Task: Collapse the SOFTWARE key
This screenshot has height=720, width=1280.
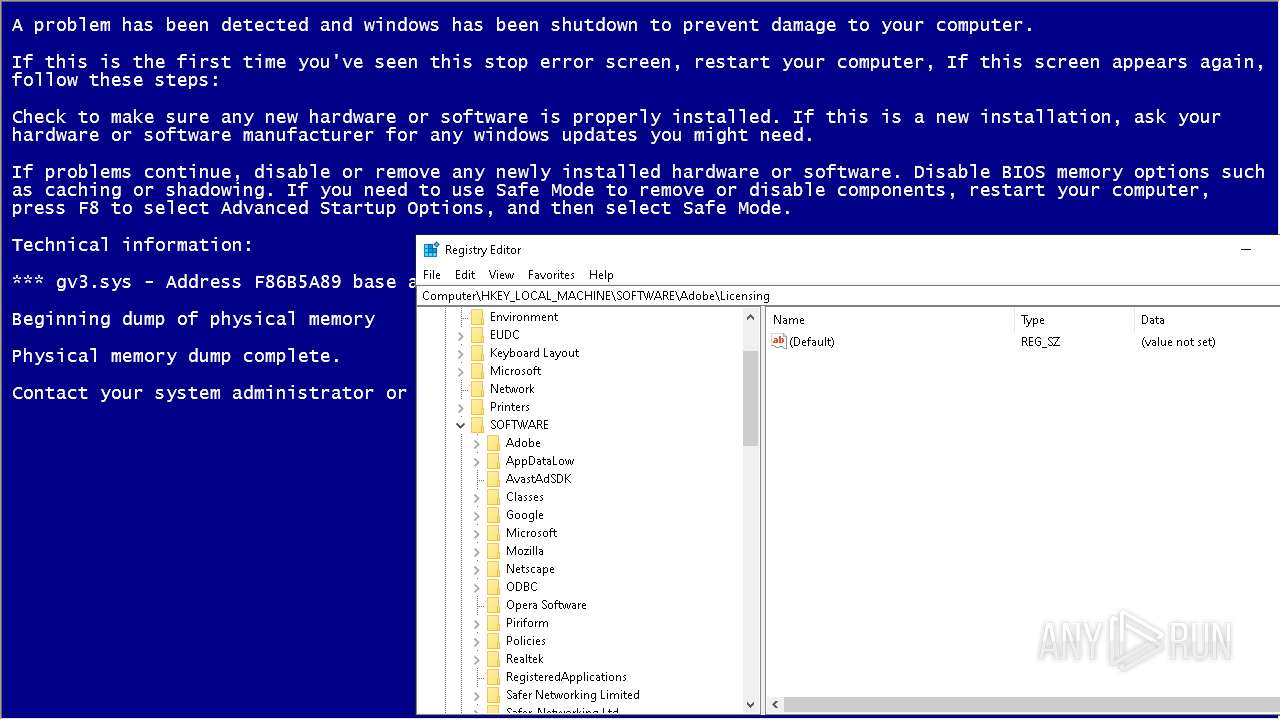Action: tap(461, 425)
